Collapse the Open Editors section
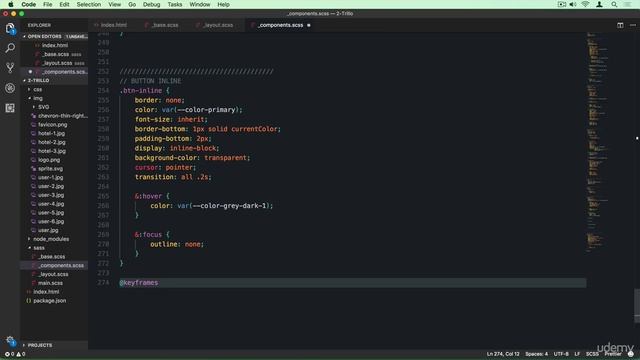Screen dimensions: 640x360 [x=55, y=36]
